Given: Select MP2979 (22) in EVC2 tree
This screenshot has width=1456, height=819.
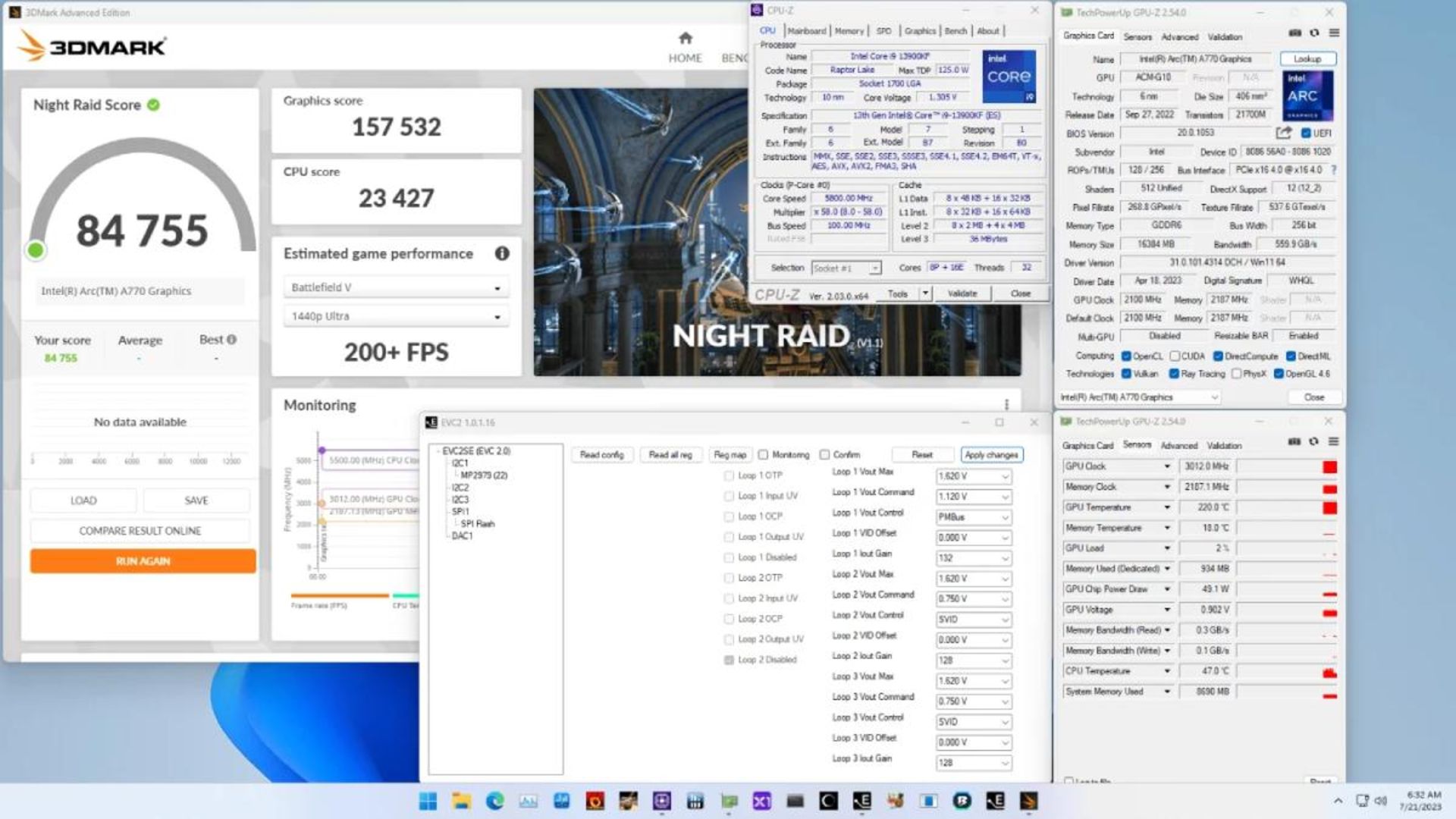Looking at the screenshot, I should click(484, 475).
